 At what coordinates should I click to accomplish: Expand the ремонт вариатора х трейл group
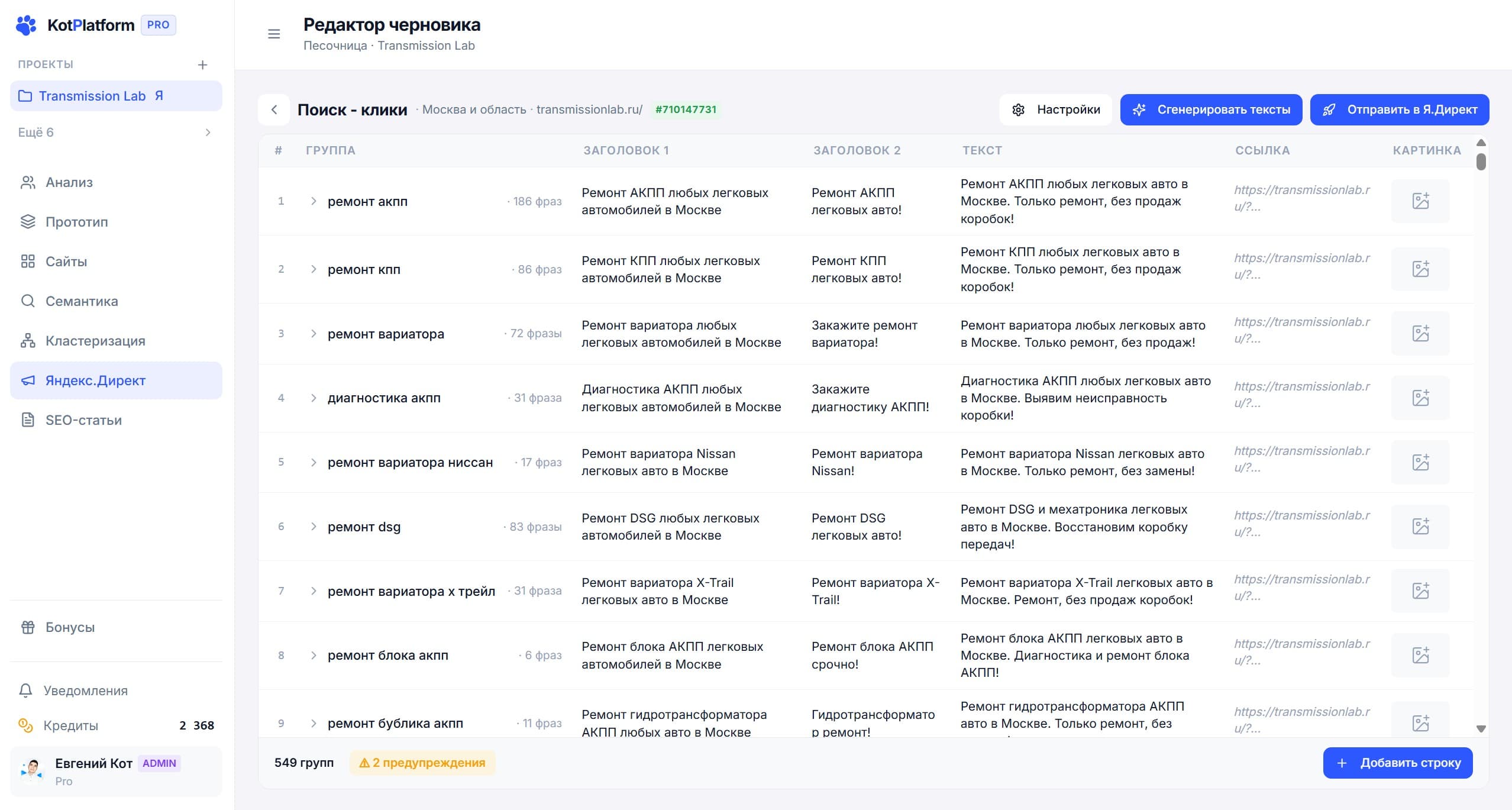click(x=314, y=591)
